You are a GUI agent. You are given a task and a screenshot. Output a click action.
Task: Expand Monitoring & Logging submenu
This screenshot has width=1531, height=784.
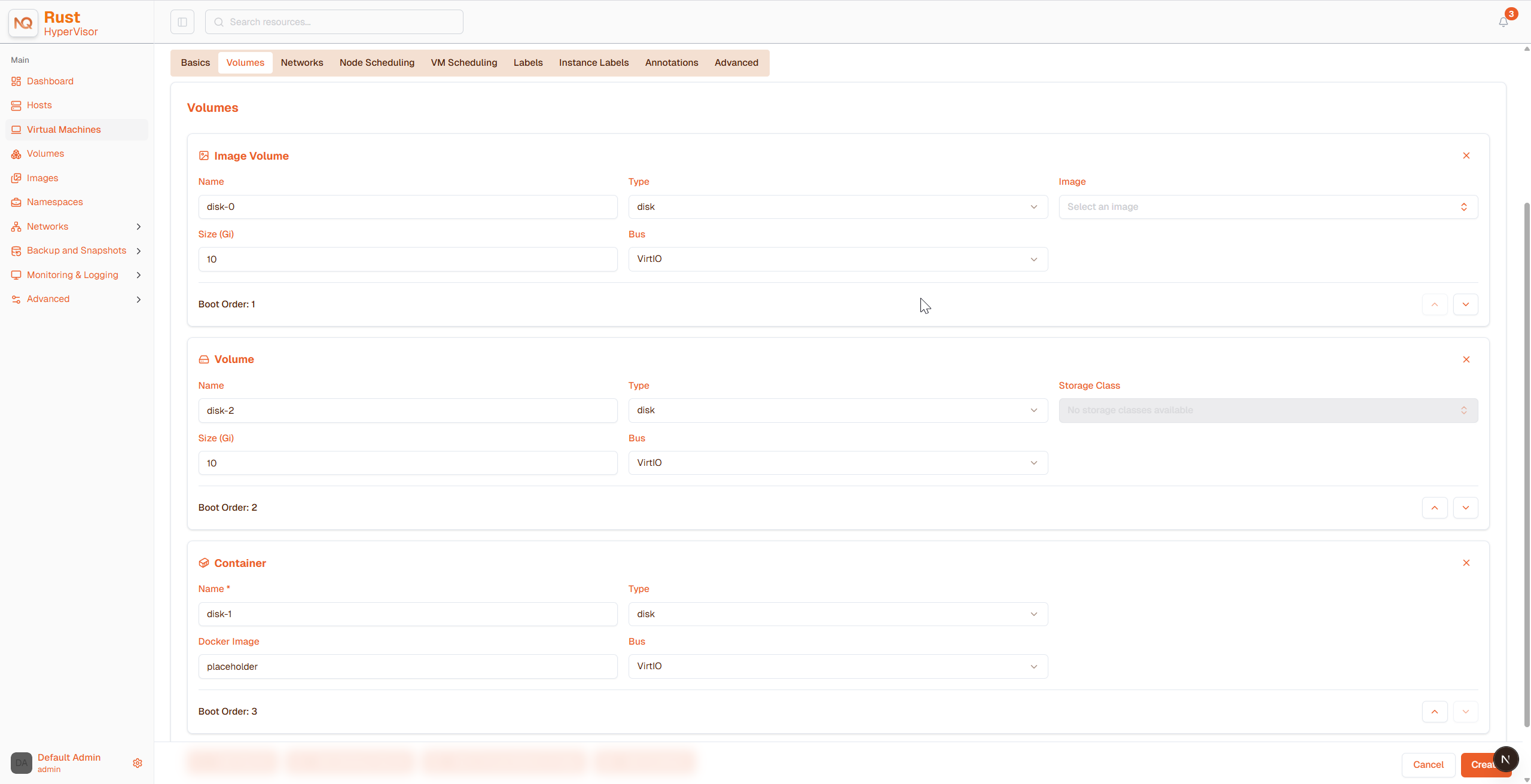pos(139,275)
